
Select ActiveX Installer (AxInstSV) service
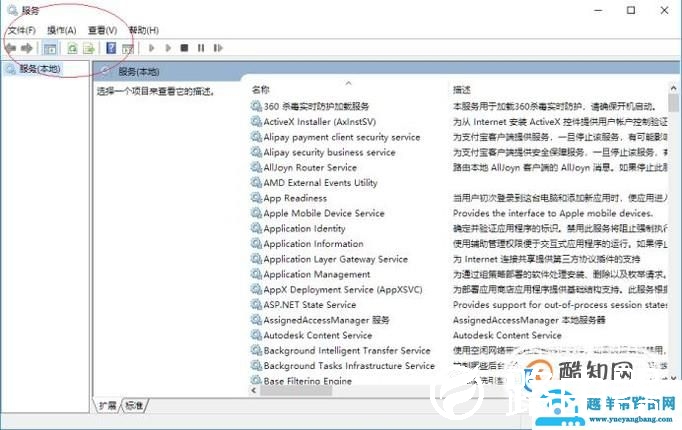tap(319, 121)
